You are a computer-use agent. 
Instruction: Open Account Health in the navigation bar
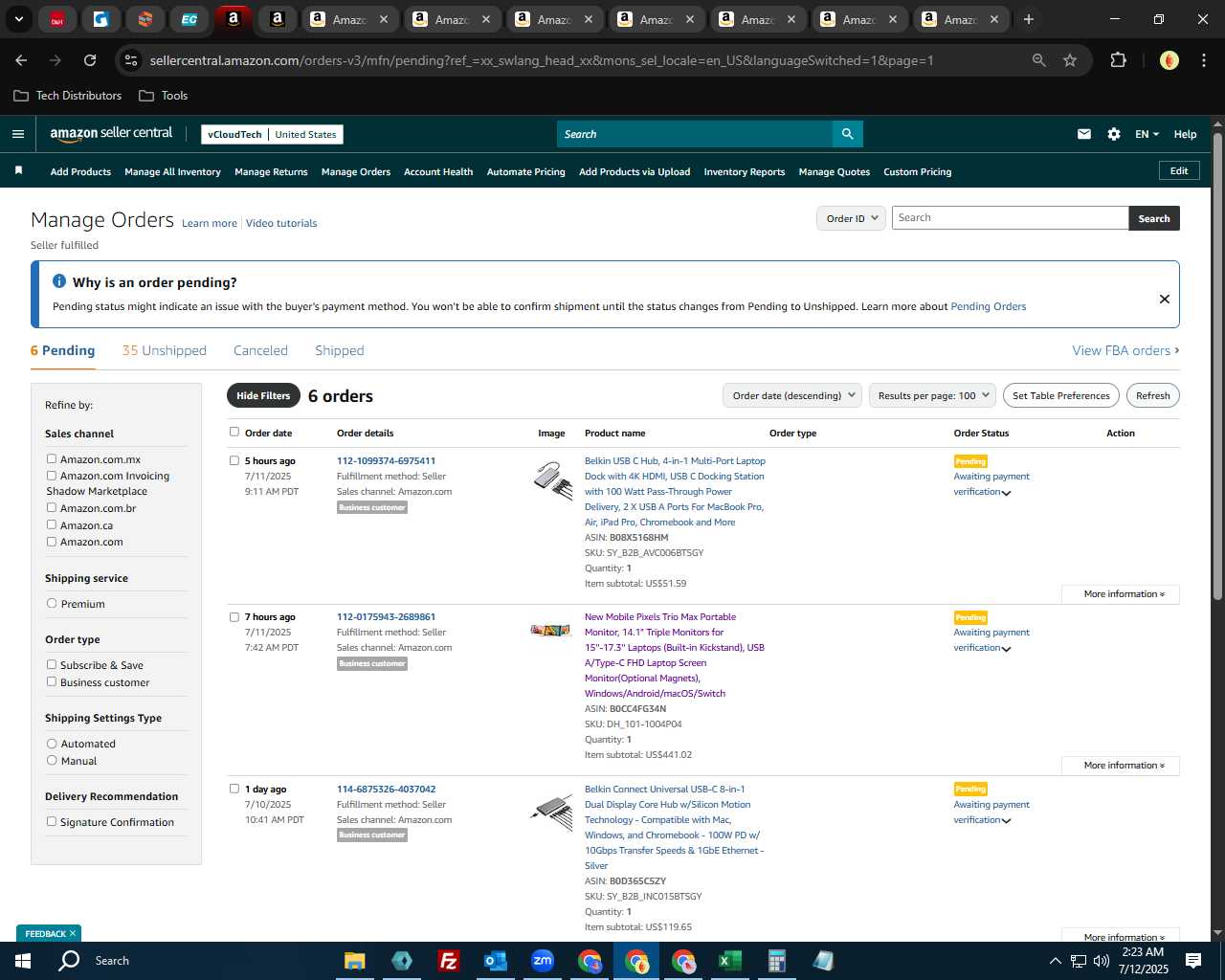click(x=438, y=172)
